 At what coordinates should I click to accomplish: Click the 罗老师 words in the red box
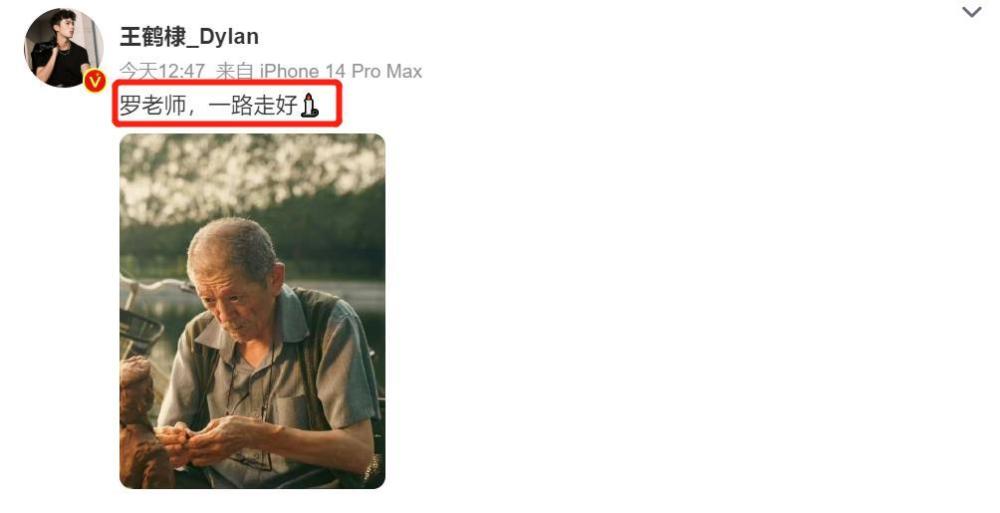(152, 105)
